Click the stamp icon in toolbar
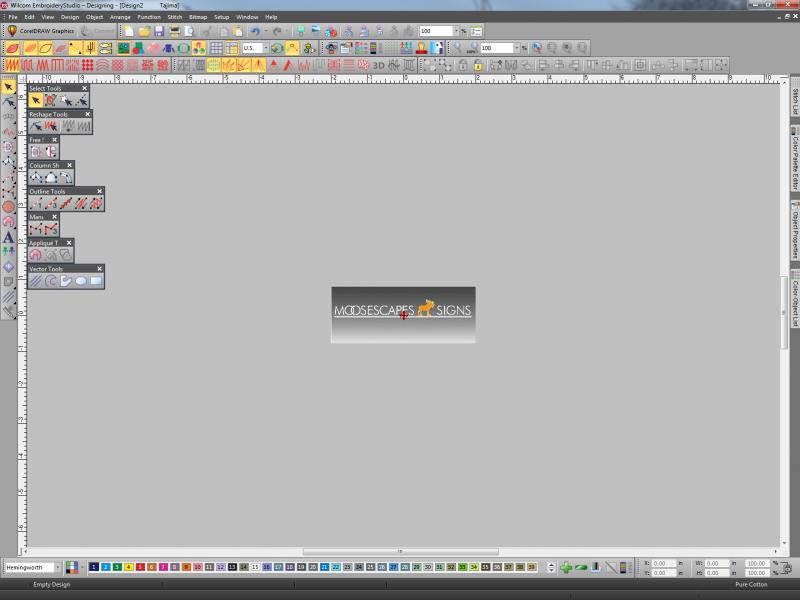Screen dimensions: 800x600 coord(421,48)
